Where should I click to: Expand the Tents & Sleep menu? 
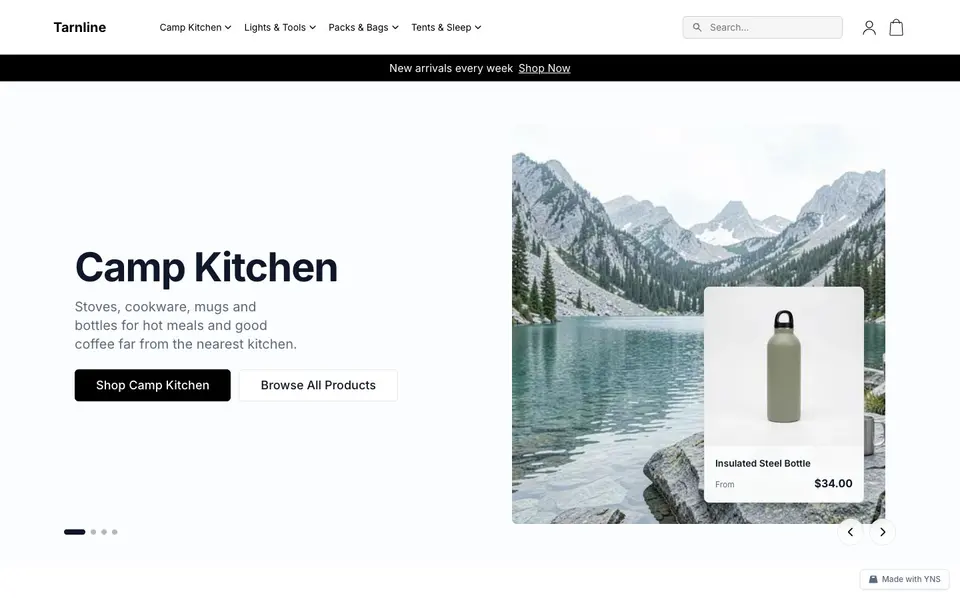446,28
